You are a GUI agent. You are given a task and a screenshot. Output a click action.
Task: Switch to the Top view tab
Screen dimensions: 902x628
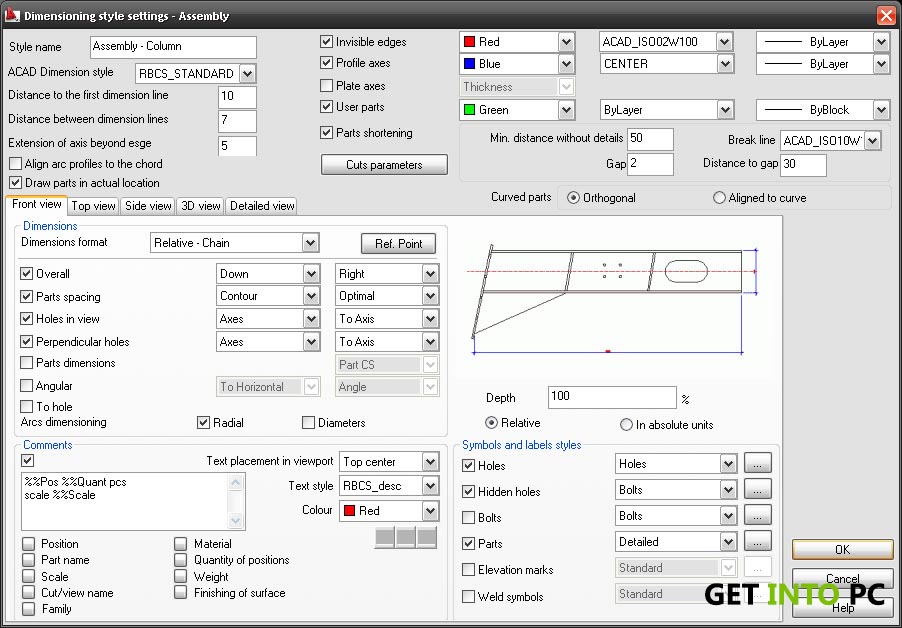[x=94, y=206]
